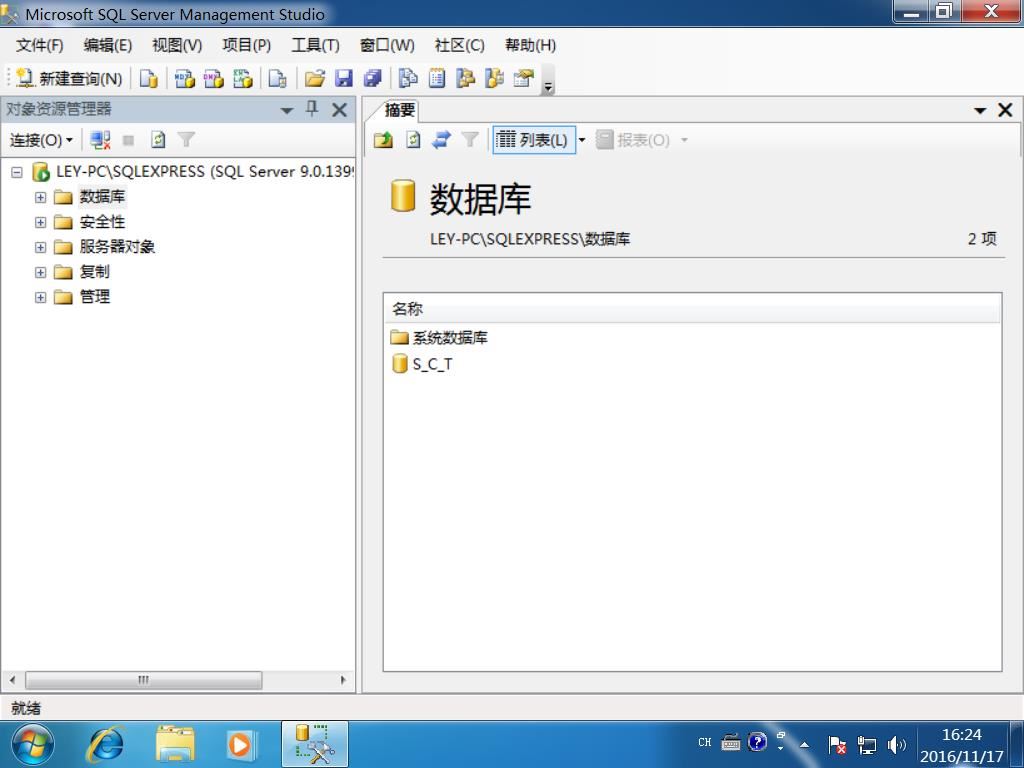Switch to the 摘要 tab
This screenshot has width=1024, height=768.
pos(399,110)
